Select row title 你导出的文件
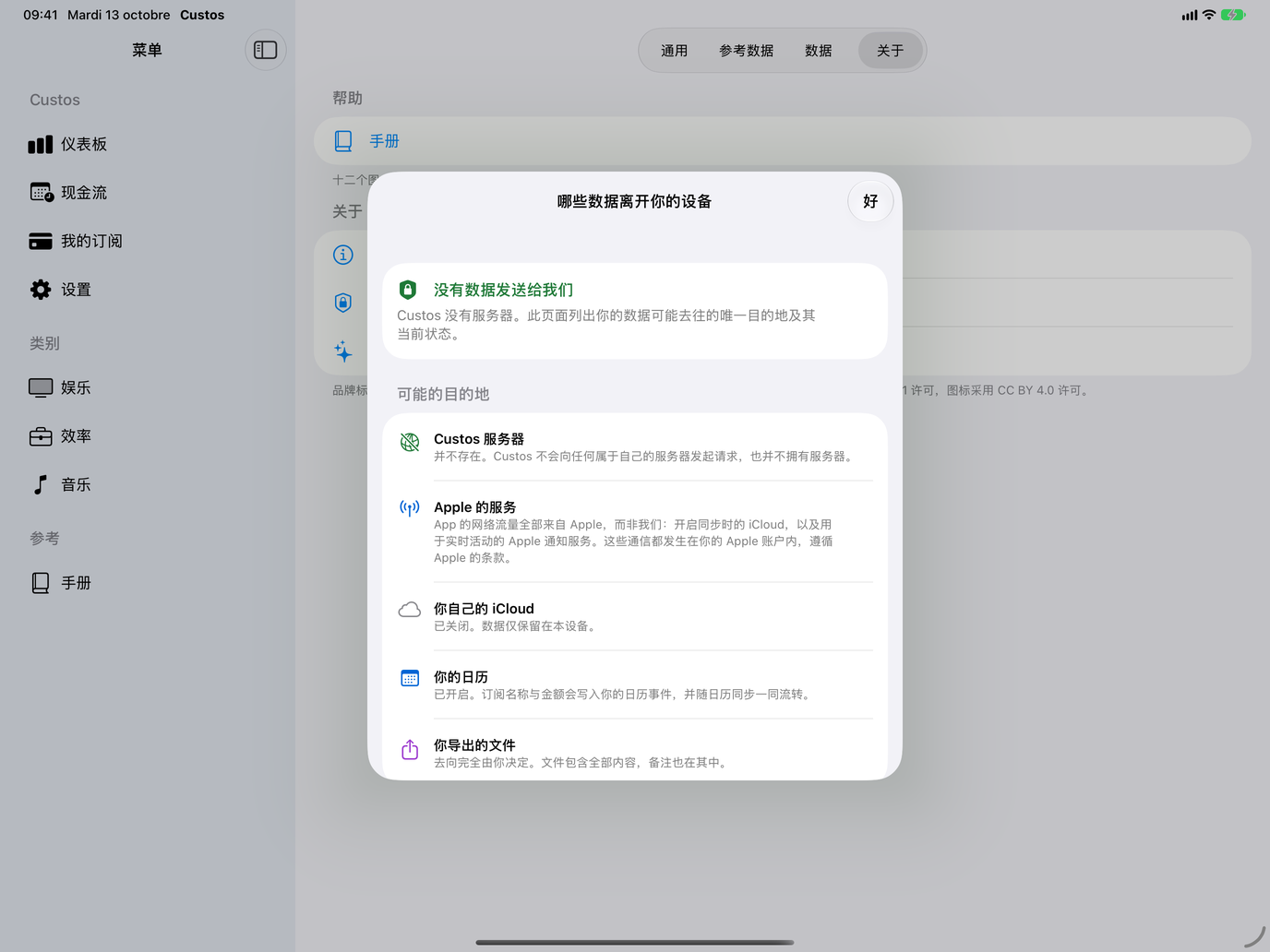 [475, 745]
